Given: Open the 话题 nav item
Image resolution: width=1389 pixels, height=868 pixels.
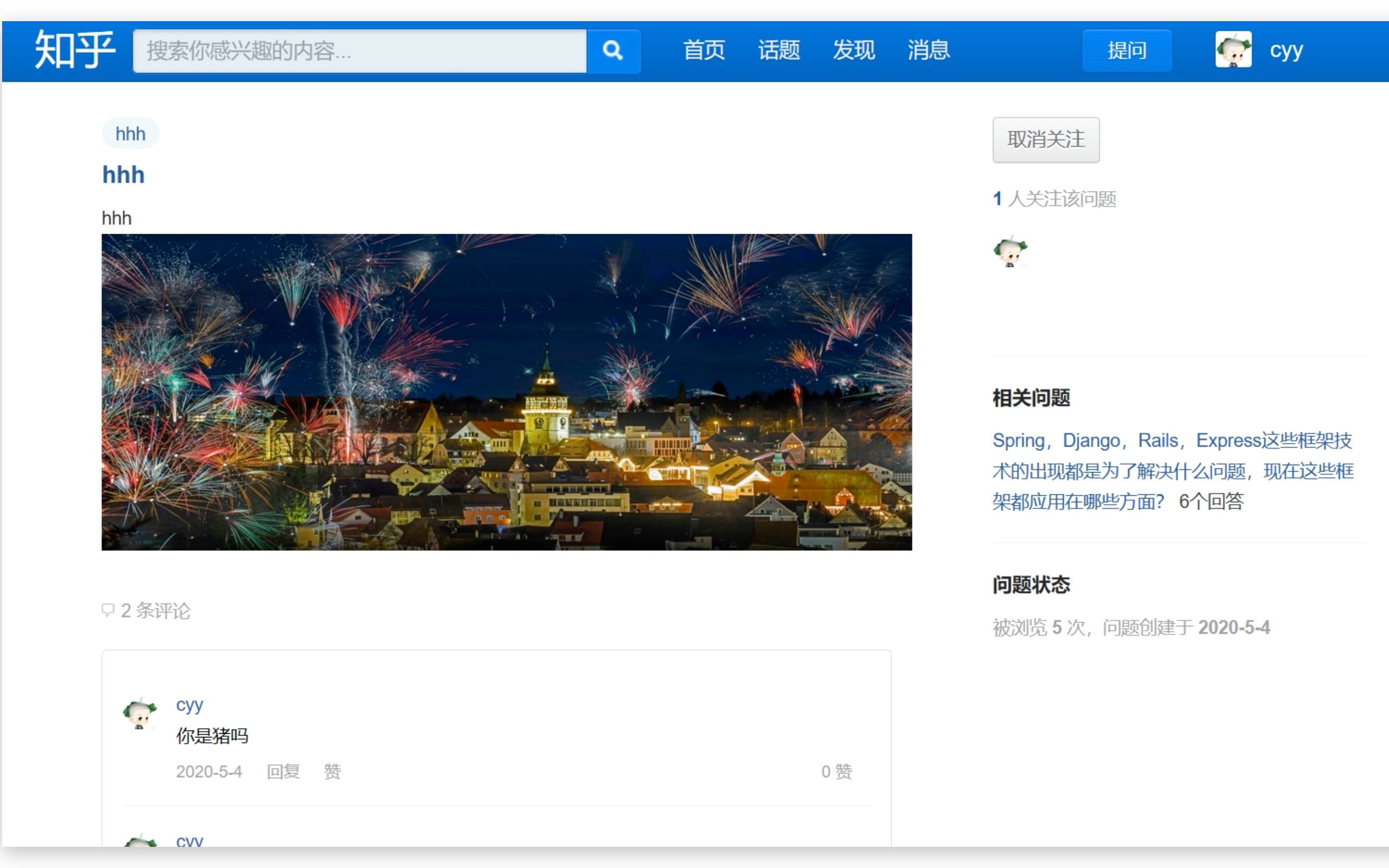Looking at the screenshot, I should click(779, 50).
